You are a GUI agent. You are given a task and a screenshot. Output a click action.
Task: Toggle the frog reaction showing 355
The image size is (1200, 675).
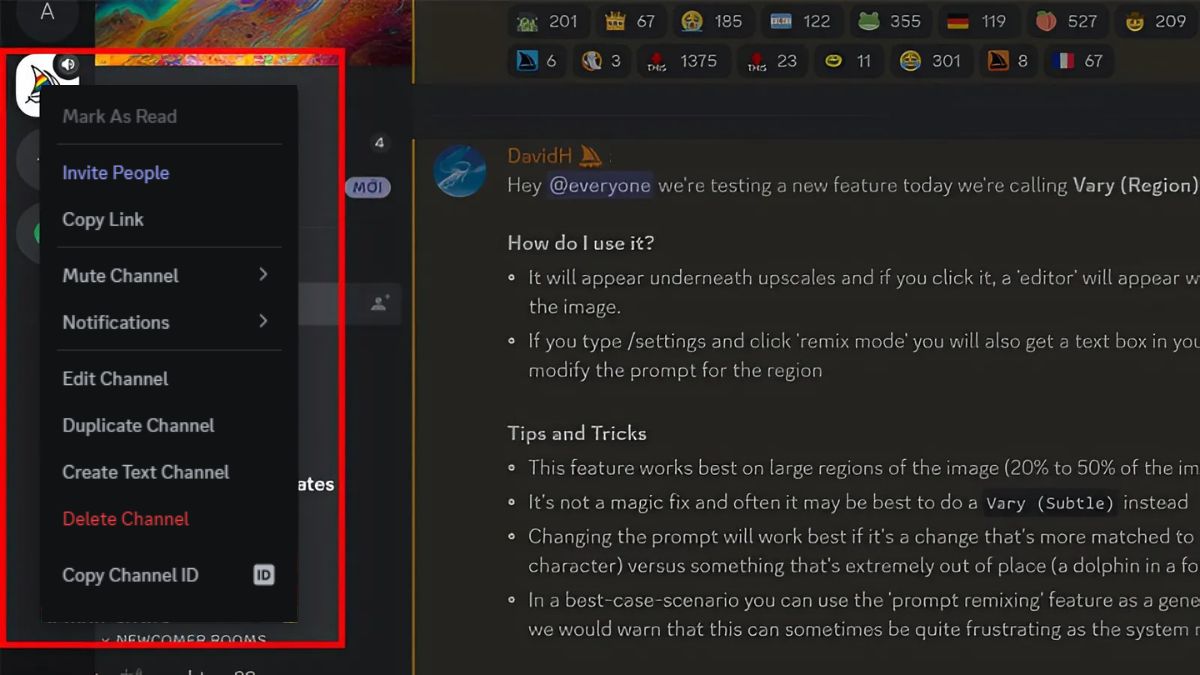(x=890, y=21)
